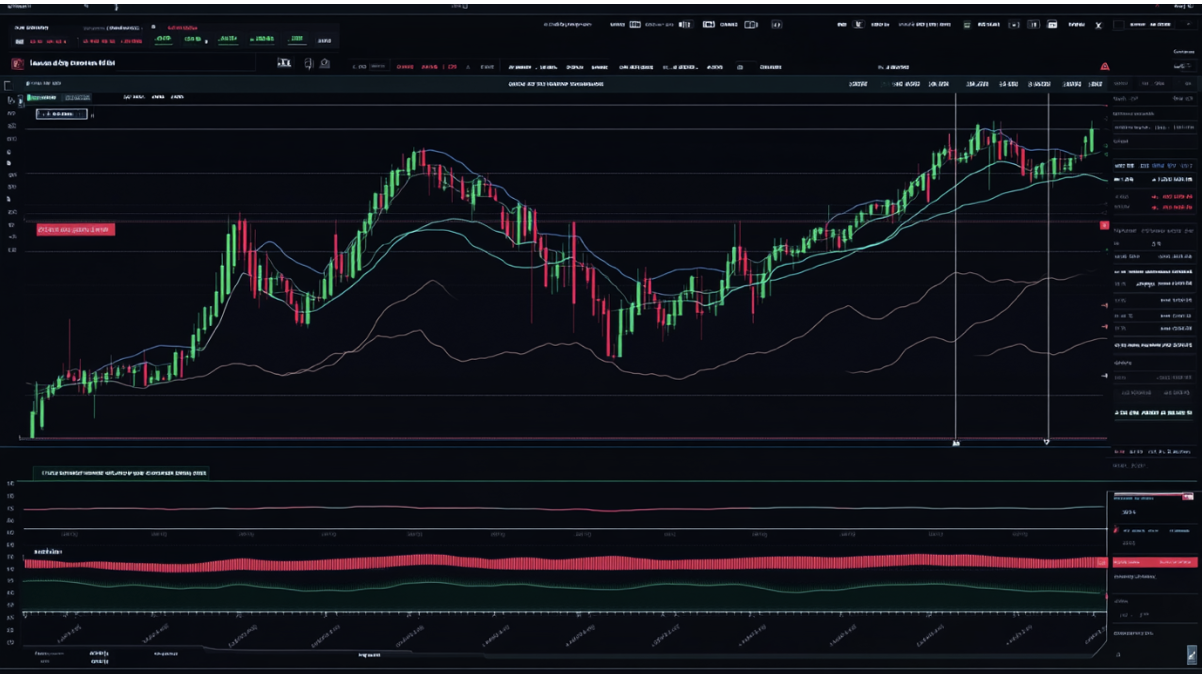Click the red symbol logo beside the instrument name
This screenshot has height=674, width=1202.
(16, 63)
